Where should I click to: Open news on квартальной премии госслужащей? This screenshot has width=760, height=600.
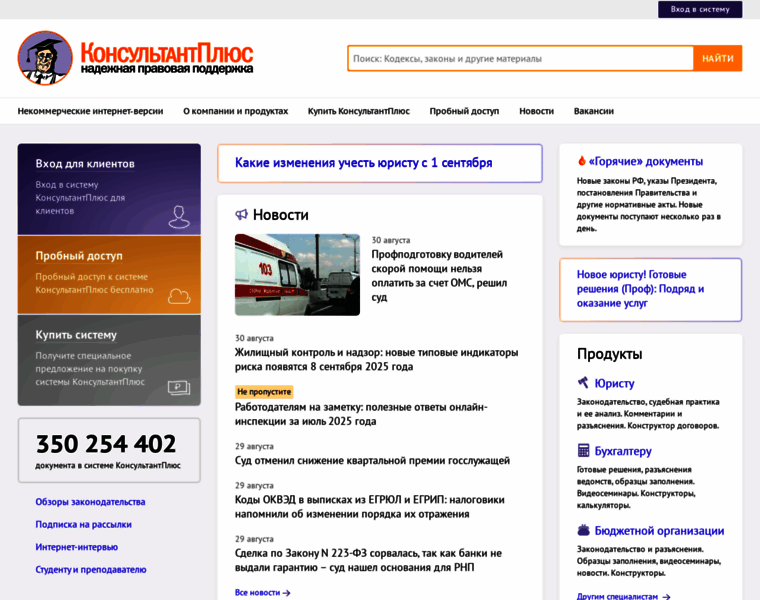372,460
